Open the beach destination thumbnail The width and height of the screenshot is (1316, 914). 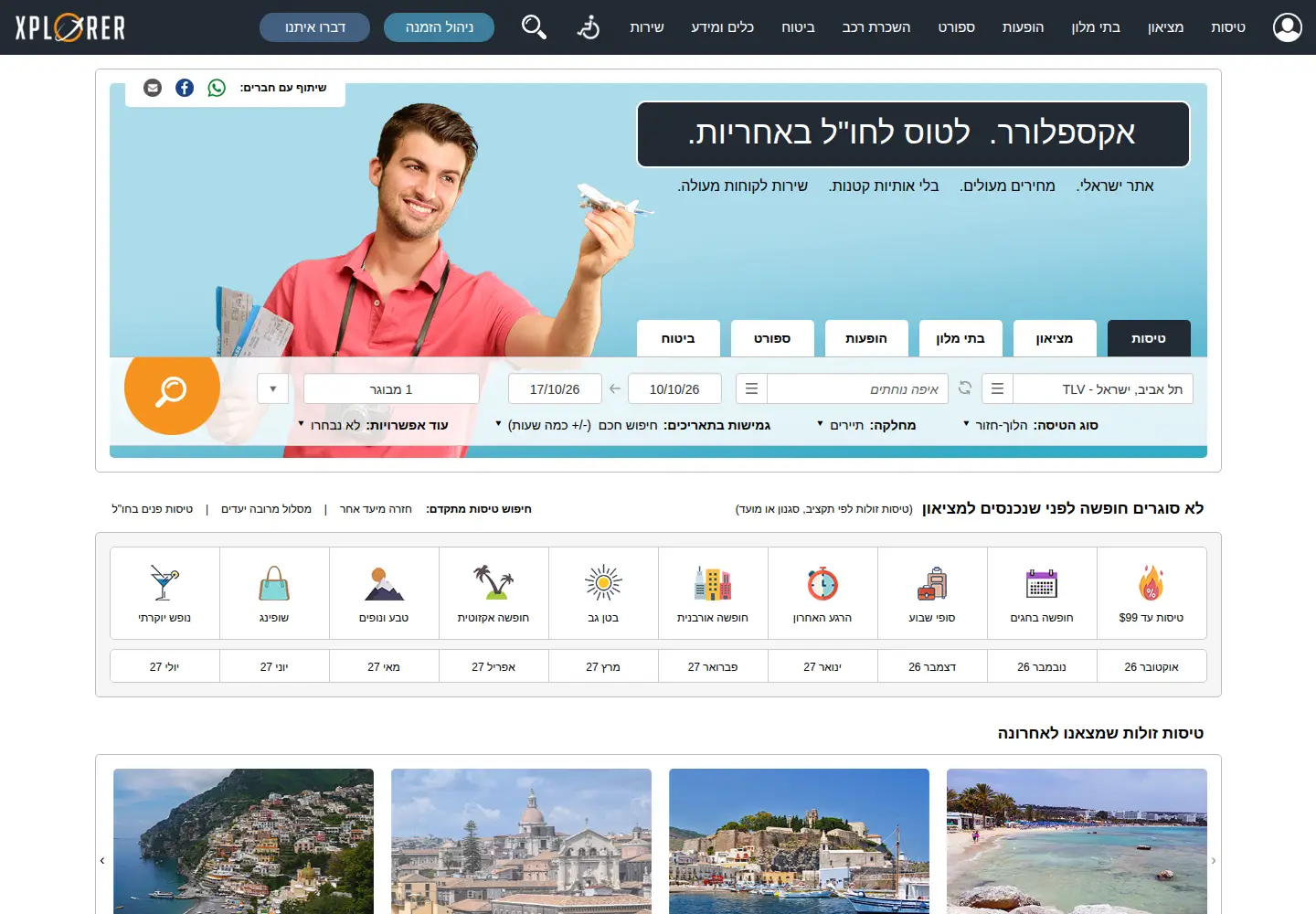pyautogui.click(x=1077, y=841)
